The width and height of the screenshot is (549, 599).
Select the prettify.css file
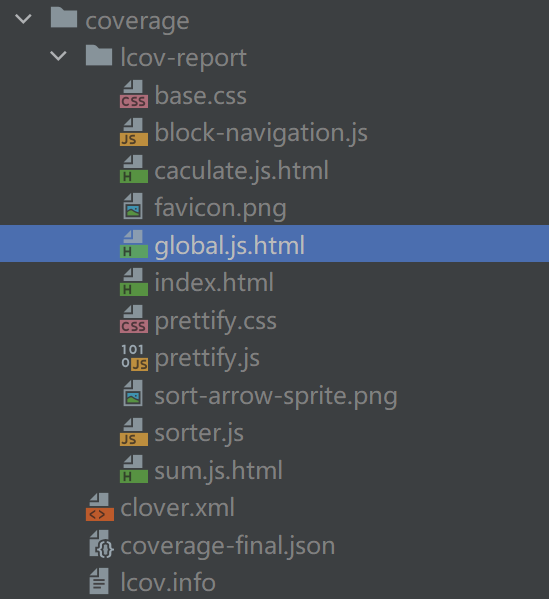tap(216, 321)
